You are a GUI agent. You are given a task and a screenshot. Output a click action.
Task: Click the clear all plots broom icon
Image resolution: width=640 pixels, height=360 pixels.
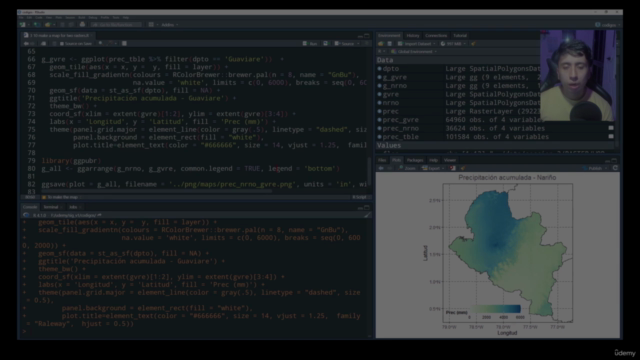click(x=463, y=168)
